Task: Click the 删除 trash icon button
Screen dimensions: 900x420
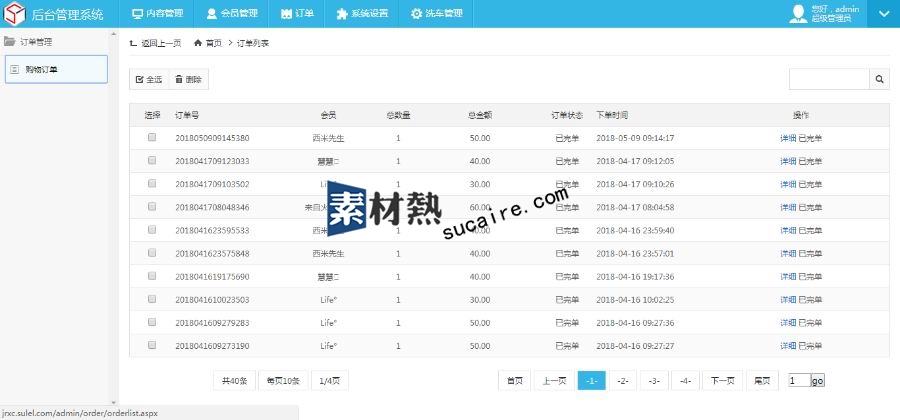Action: tap(187, 79)
